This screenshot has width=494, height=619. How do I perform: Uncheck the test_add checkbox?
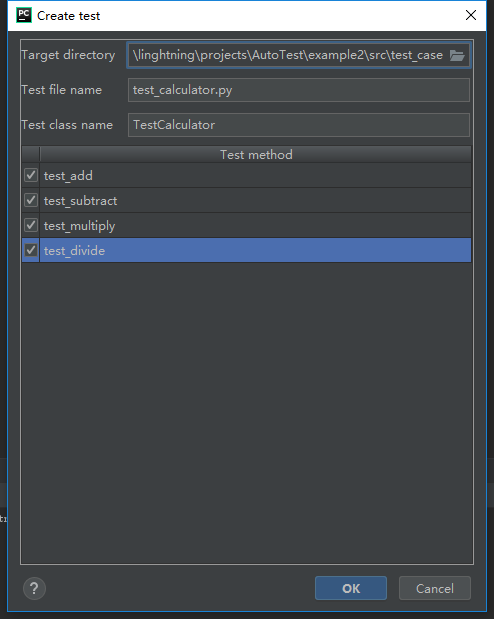tap(31, 175)
